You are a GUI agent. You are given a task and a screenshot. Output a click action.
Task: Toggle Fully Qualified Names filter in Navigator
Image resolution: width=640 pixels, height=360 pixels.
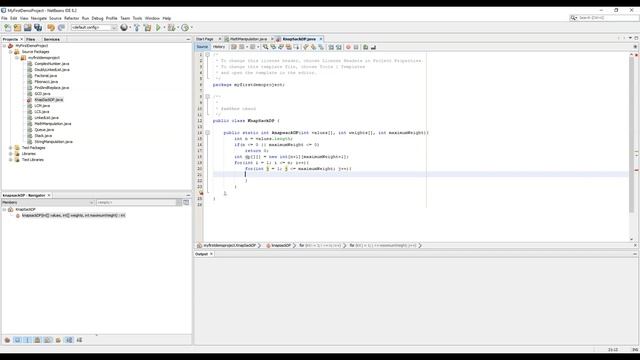(x=58, y=340)
